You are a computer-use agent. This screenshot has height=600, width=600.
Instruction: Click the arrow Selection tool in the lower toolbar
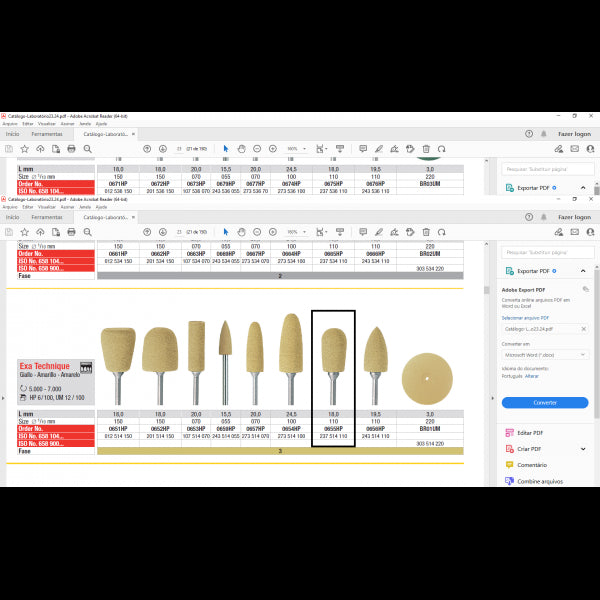coord(225,231)
